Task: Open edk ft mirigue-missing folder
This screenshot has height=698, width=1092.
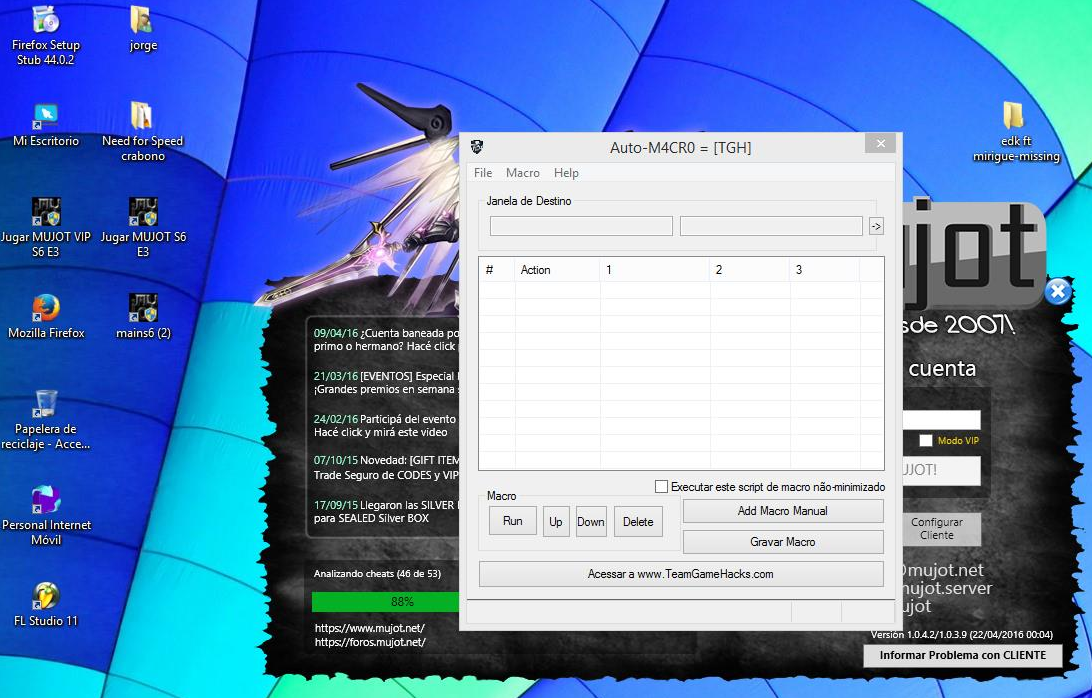Action: (1014, 117)
